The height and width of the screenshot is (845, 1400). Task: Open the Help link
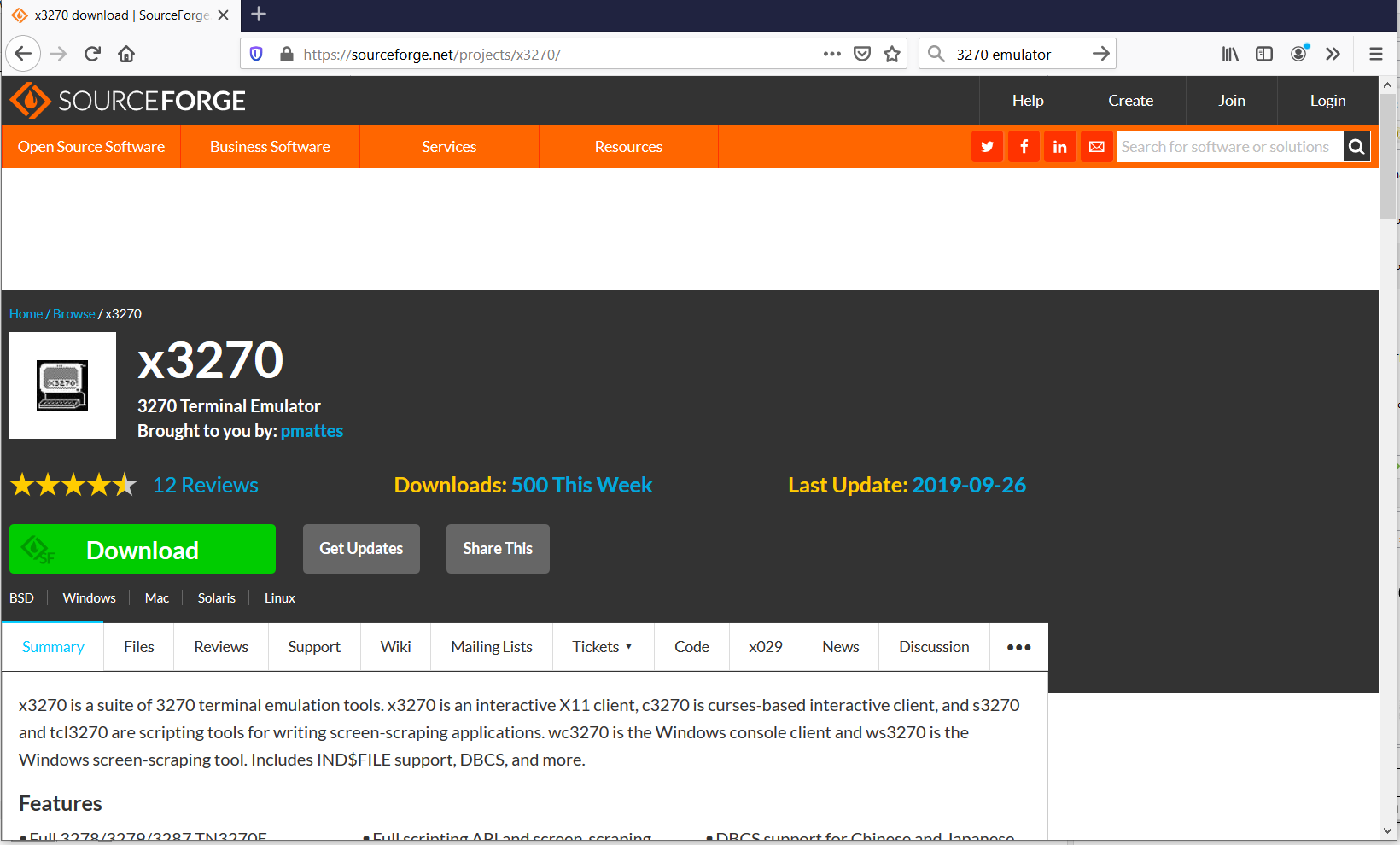point(1028,101)
